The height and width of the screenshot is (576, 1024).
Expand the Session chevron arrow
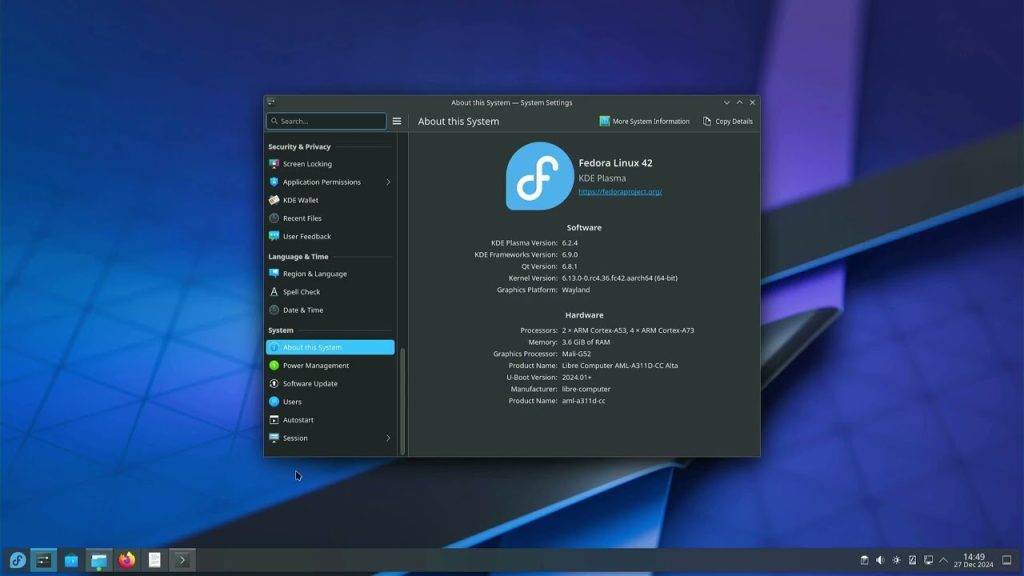388,438
